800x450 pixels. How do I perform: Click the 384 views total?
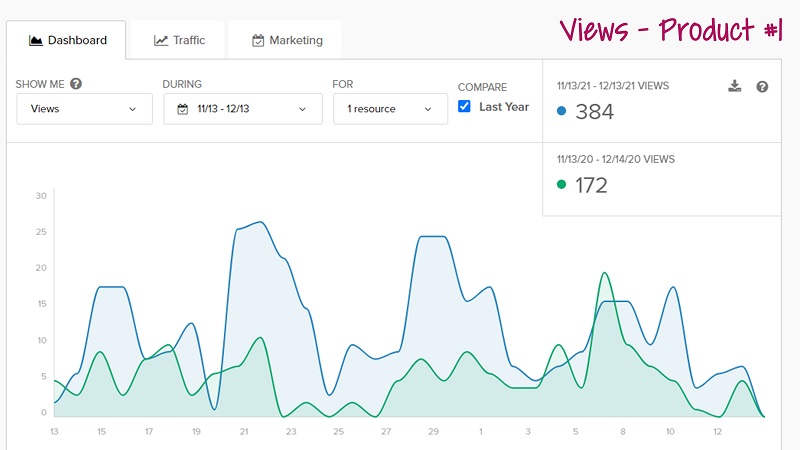click(595, 112)
